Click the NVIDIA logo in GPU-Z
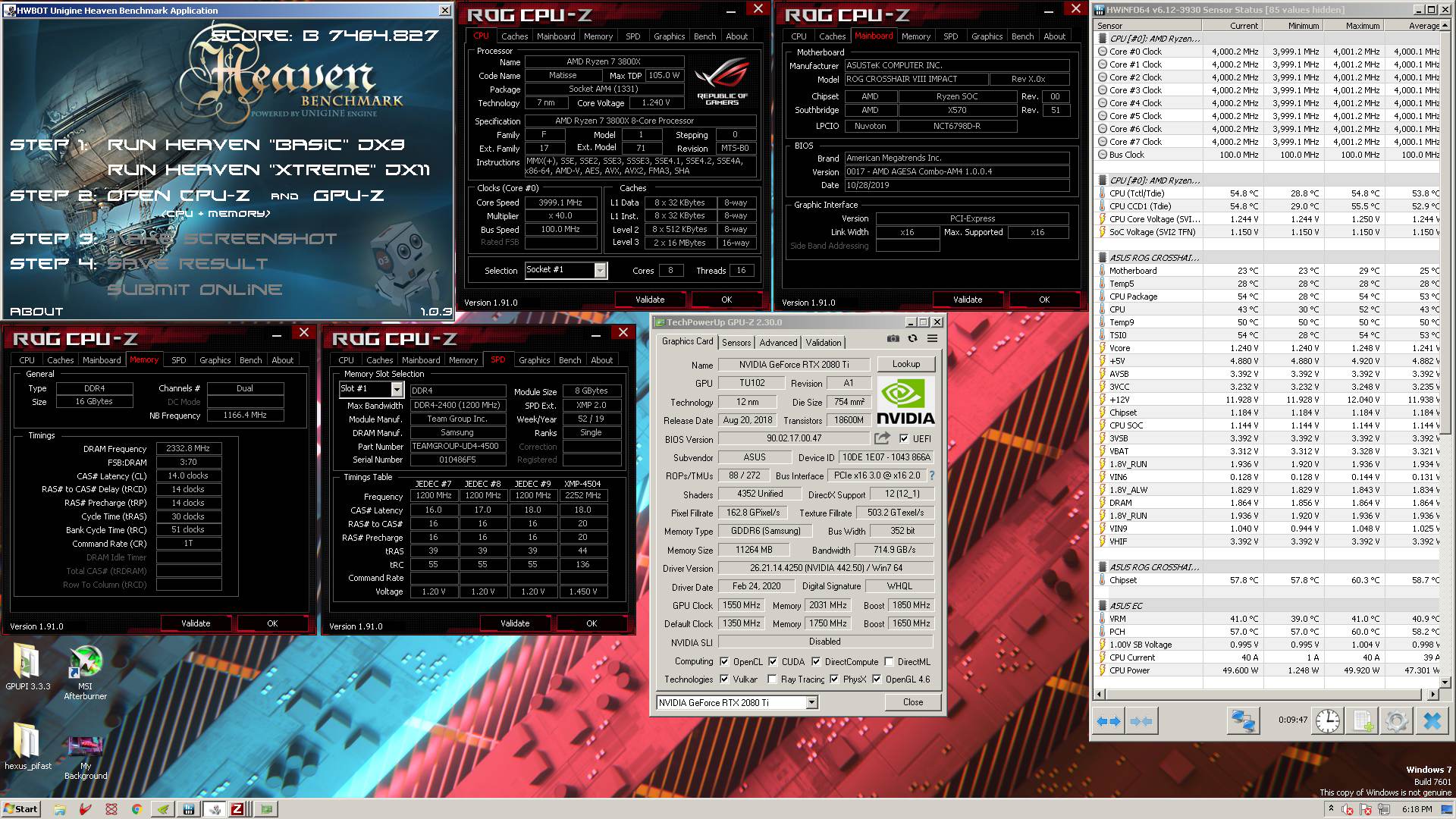Image resolution: width=1456 pixels, height=819 pixels. pos(905,402)
